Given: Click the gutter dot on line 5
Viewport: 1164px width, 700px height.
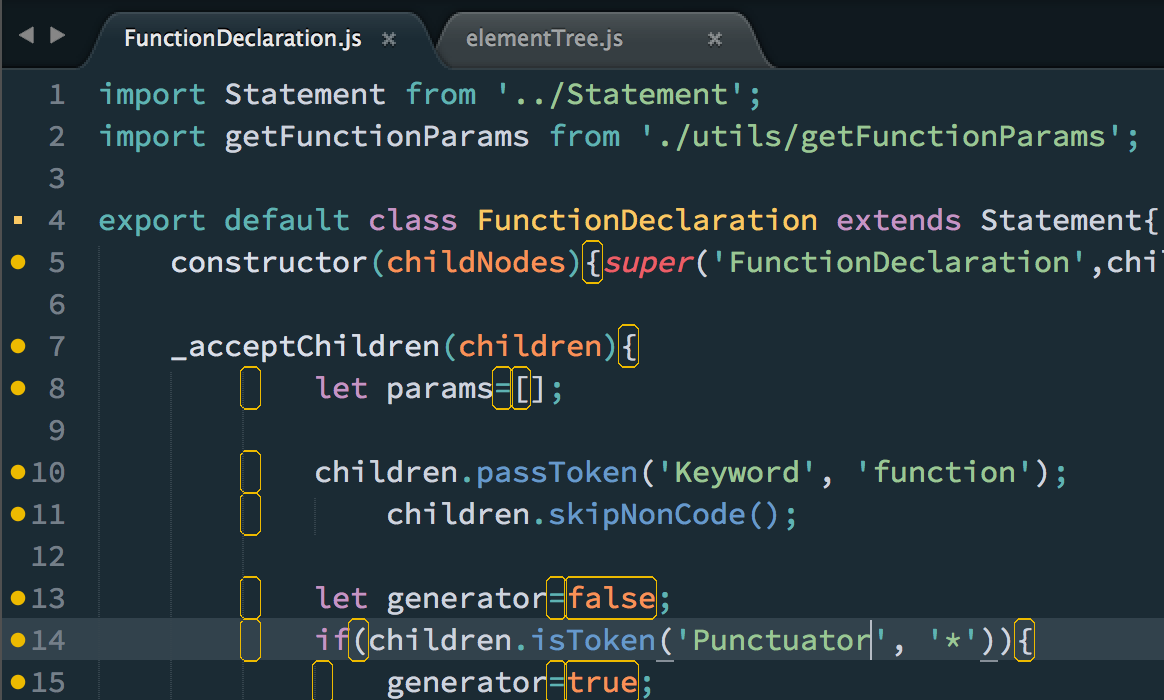Looking at the screenshot, I should tap(18, 262).
